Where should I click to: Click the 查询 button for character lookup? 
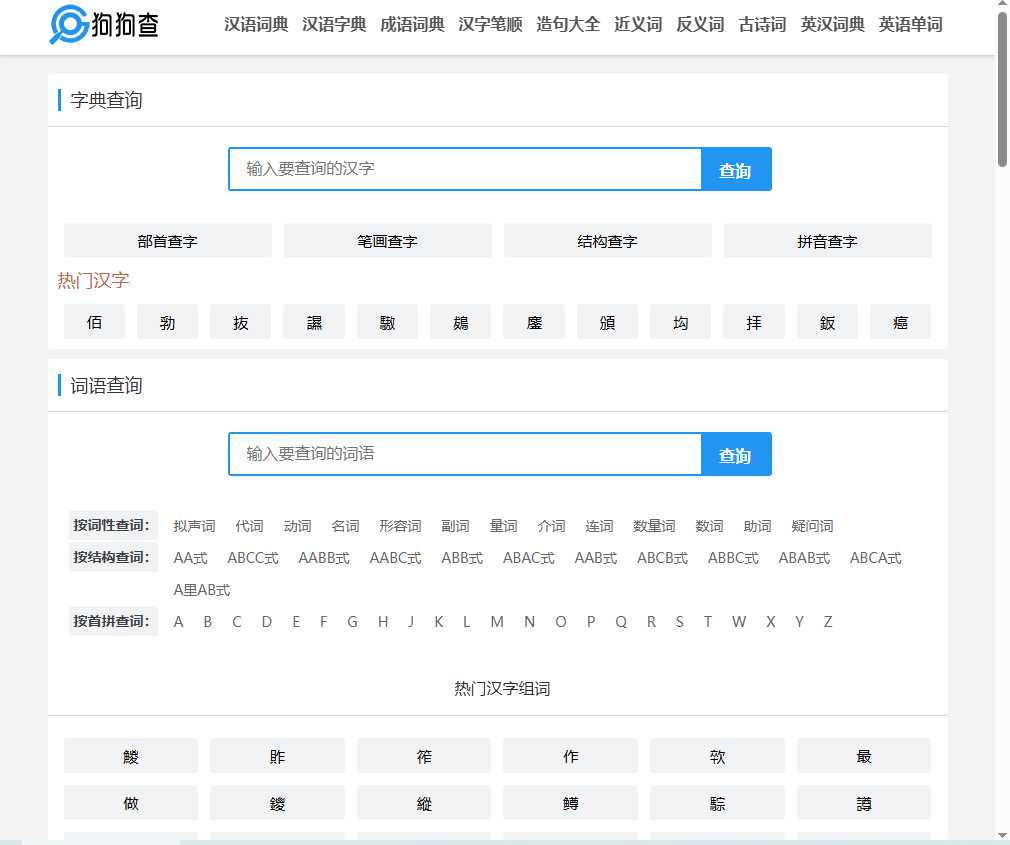pos(735,169)
